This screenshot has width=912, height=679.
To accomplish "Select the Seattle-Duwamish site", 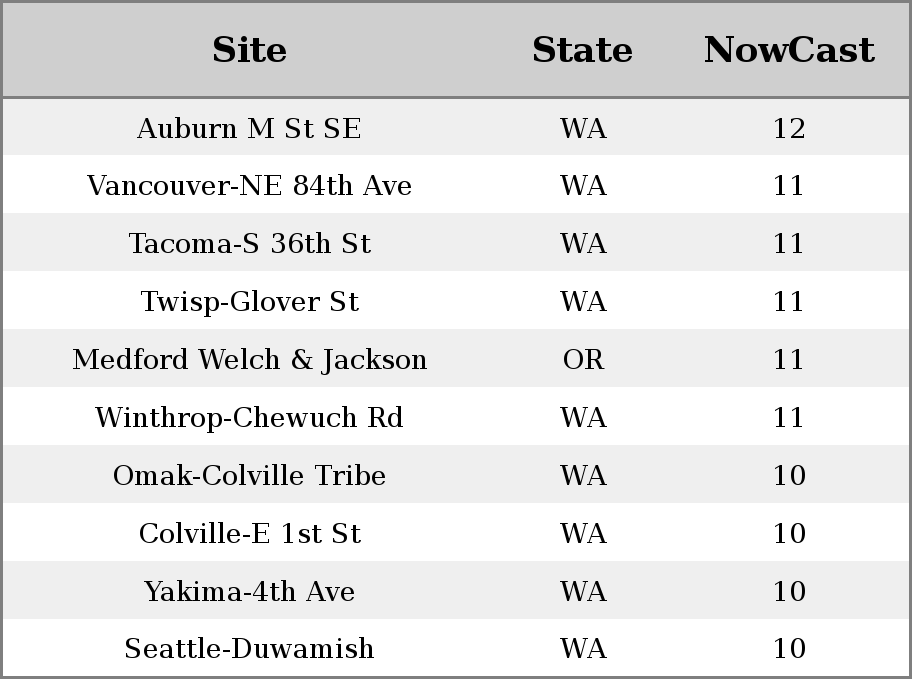I will coord(249,648).
